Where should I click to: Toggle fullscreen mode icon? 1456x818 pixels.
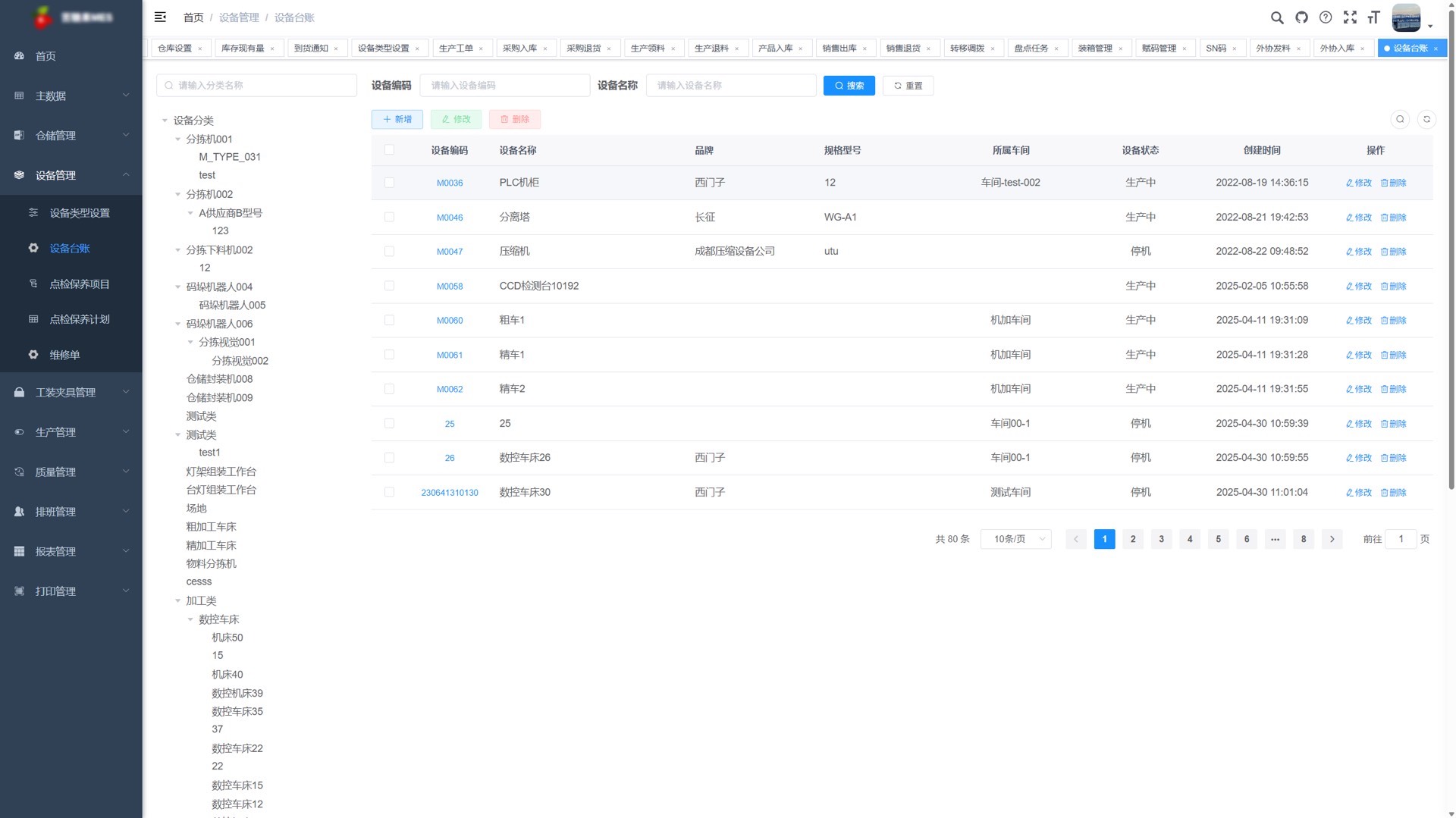(x=1350, y=17)
